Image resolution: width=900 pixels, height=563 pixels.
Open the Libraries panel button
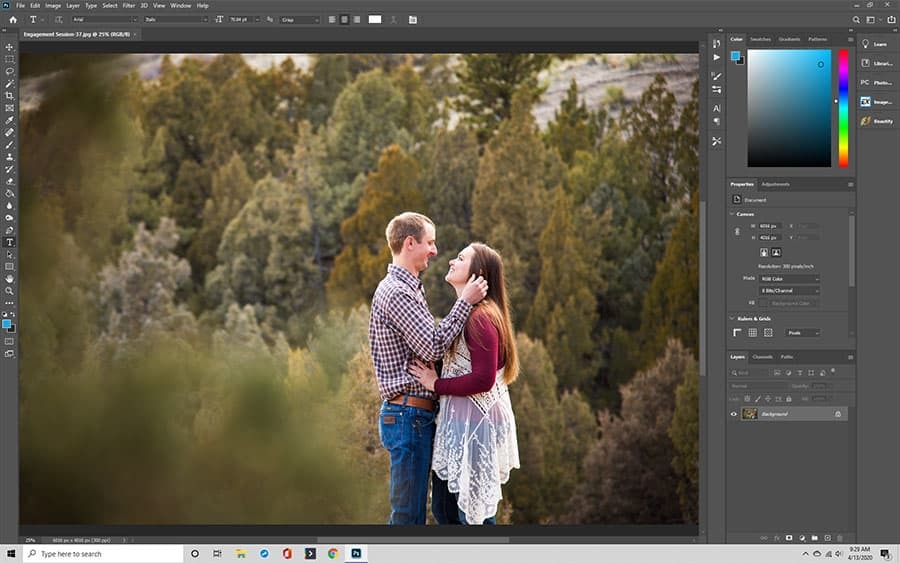(877, 63)
